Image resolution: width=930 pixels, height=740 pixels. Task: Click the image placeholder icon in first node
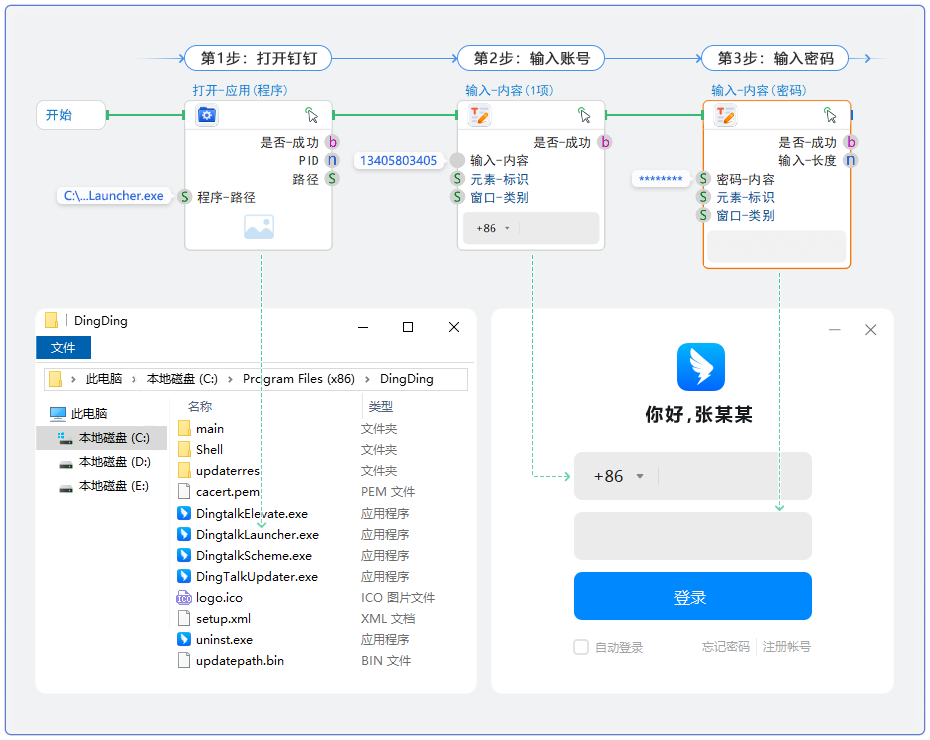coord(258,228)
